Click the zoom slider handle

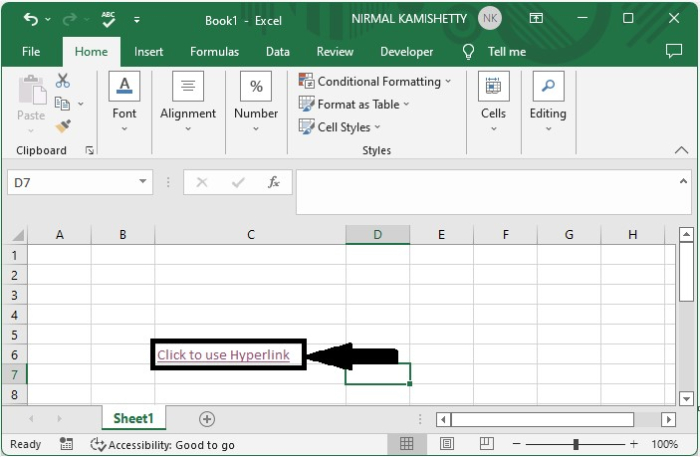576,444
